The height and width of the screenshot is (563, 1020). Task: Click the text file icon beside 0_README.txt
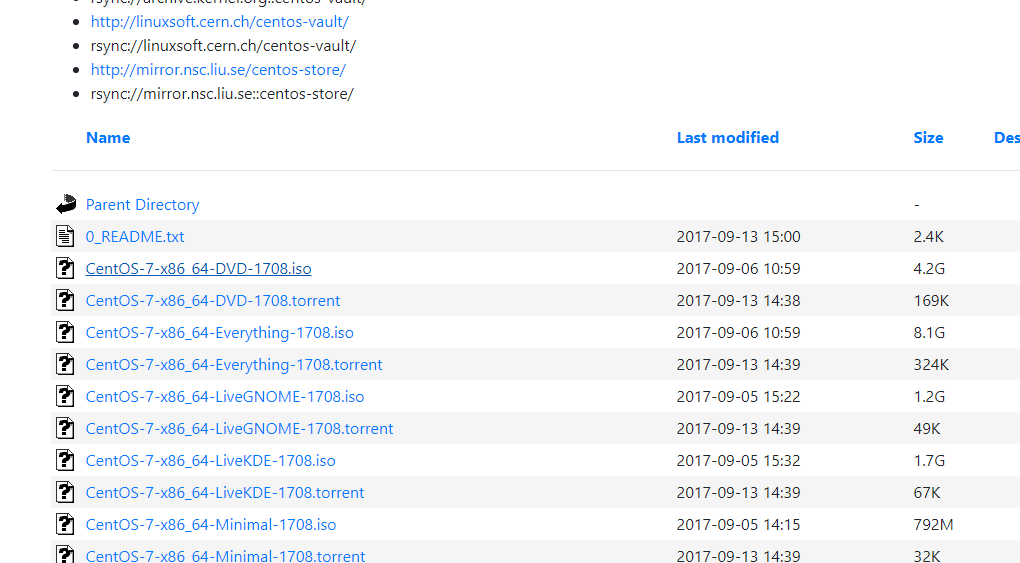pyautogui.click(x=65, y=236)
